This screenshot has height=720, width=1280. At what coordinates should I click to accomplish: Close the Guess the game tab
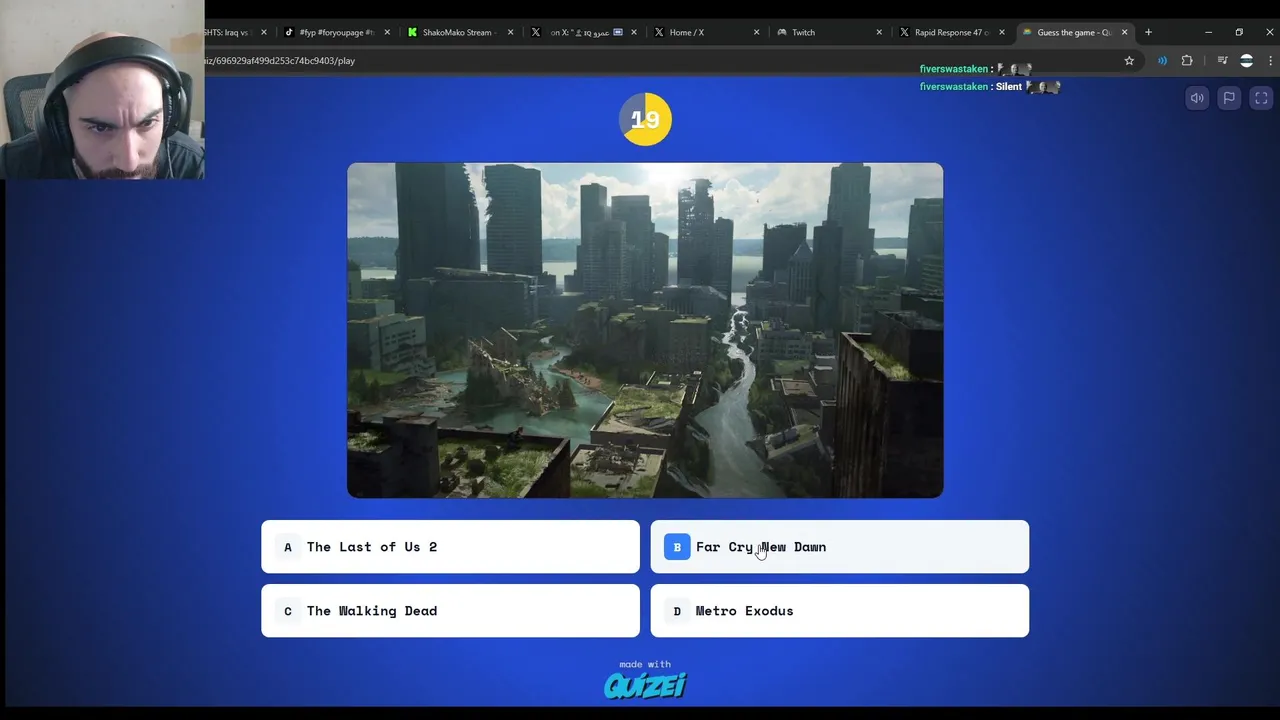tap(1124, 32)
